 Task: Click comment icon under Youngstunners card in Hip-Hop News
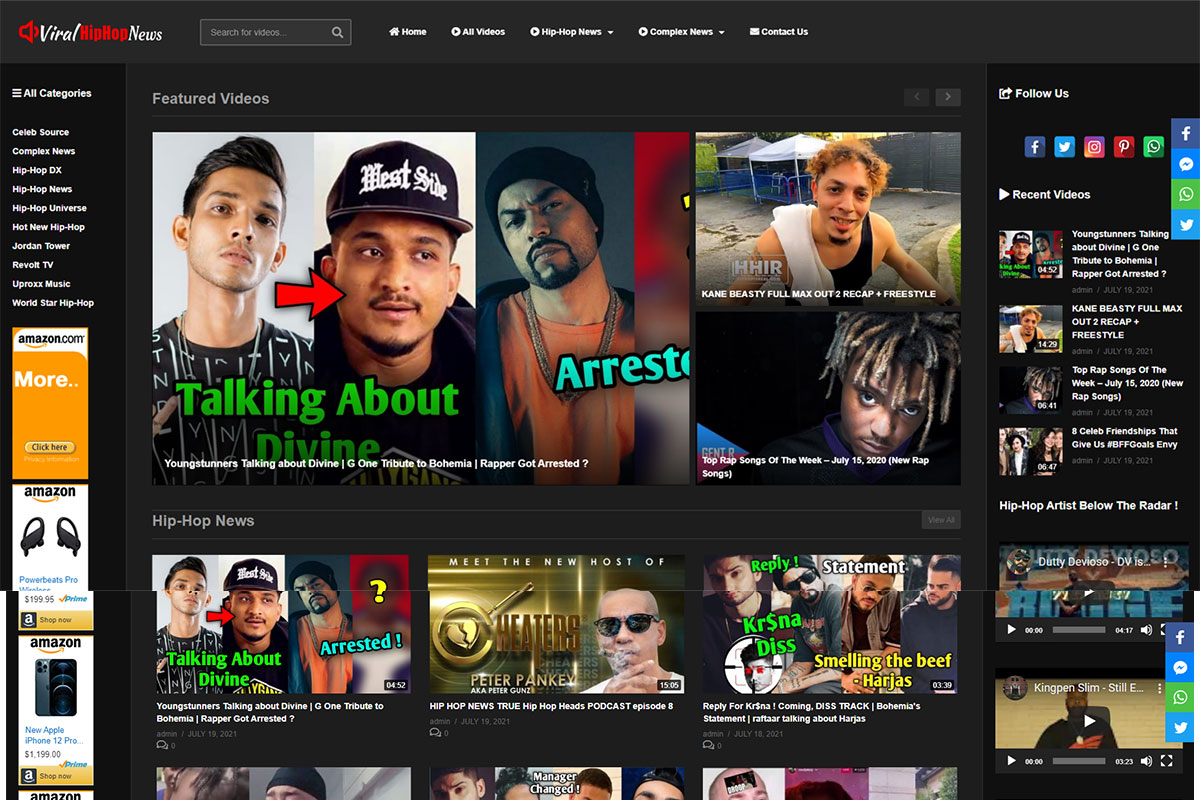coord(162,746)
